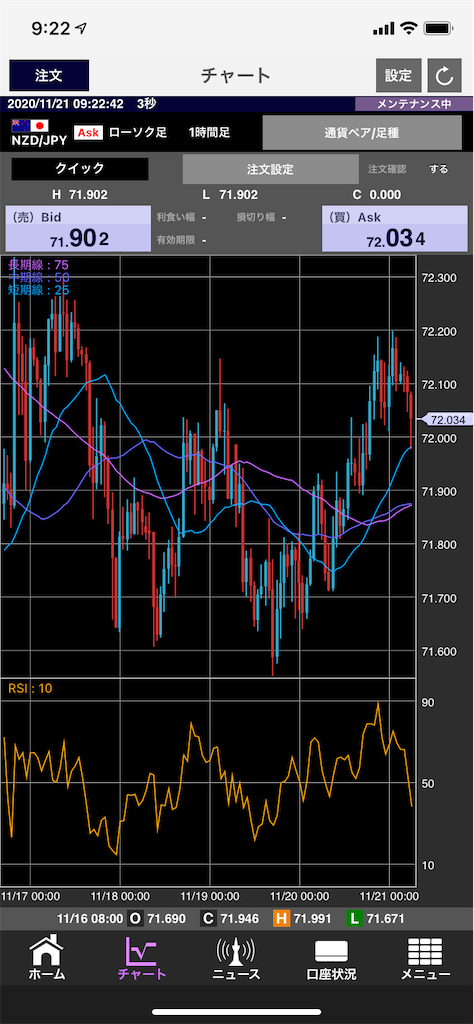Tap the 有効期限 expiry field

click(182, 240)
